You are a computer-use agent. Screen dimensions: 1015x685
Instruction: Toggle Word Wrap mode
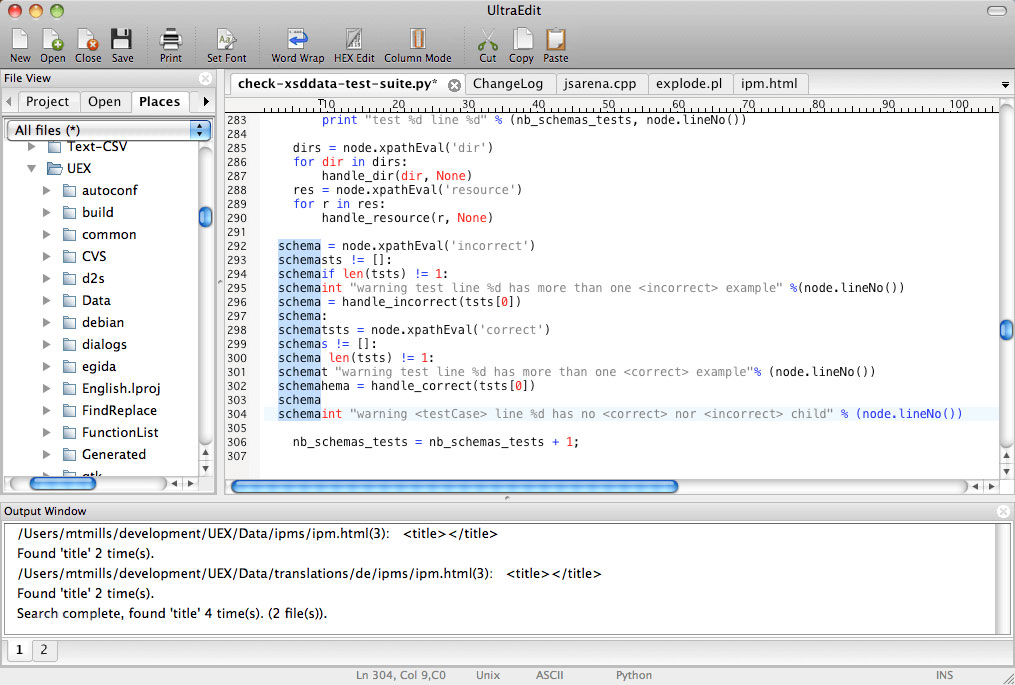(297, 45)
